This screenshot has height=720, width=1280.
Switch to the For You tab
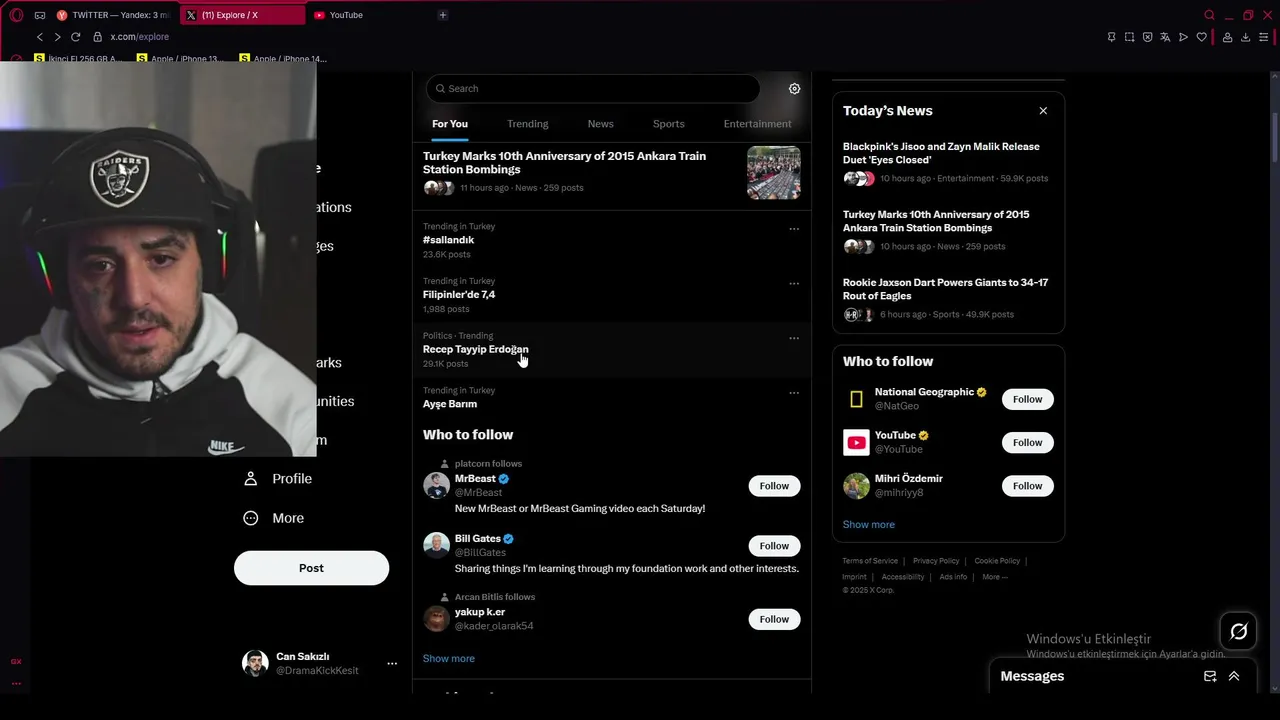(x=450, y=124)
